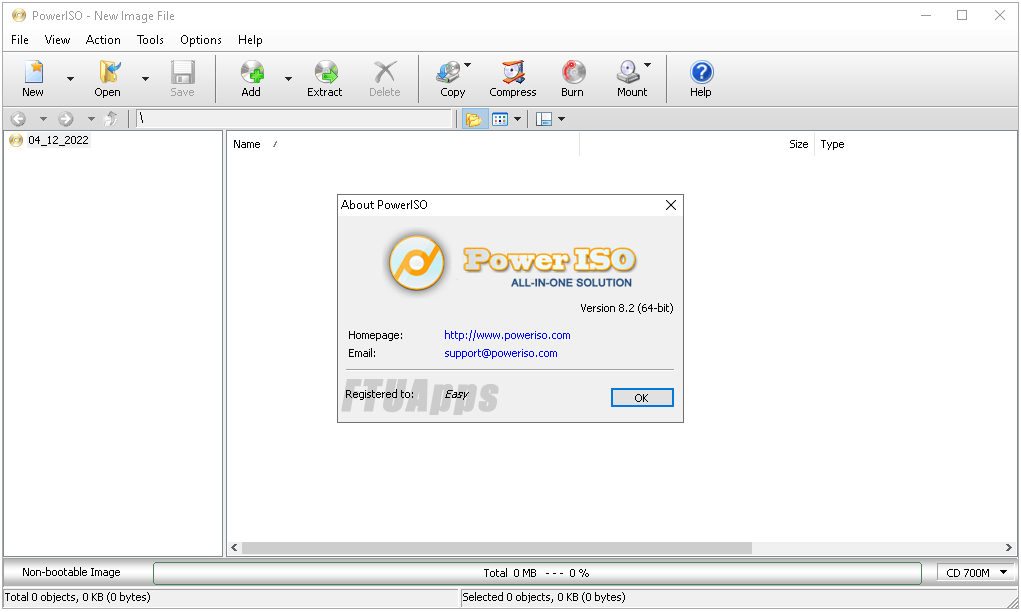This screenshot has height=612, width=1021.
Task: Expand the Open button dropdown arrow
Action: (x=145, y=79)
